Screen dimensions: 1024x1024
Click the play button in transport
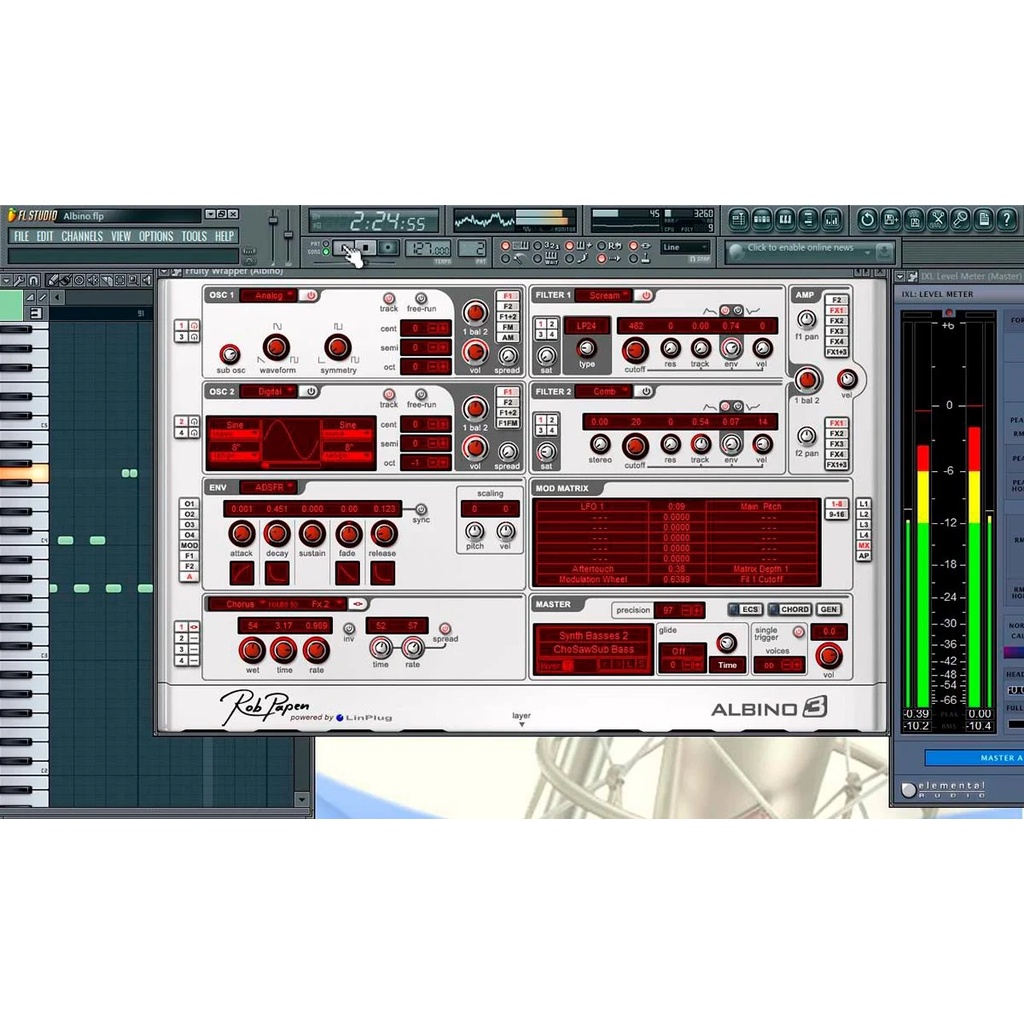point(345,248)
